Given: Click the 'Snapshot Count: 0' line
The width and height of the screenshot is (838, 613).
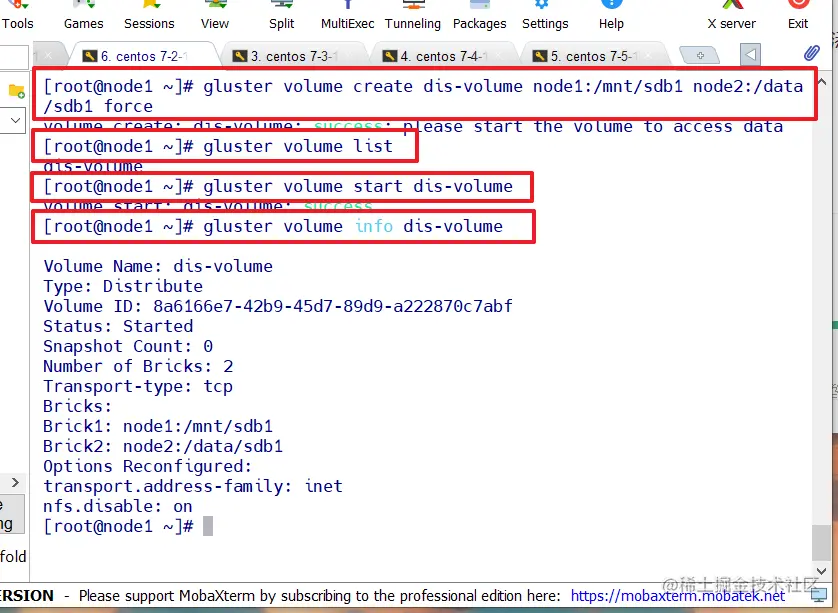Looking at the screenshot, I should 128,346.
